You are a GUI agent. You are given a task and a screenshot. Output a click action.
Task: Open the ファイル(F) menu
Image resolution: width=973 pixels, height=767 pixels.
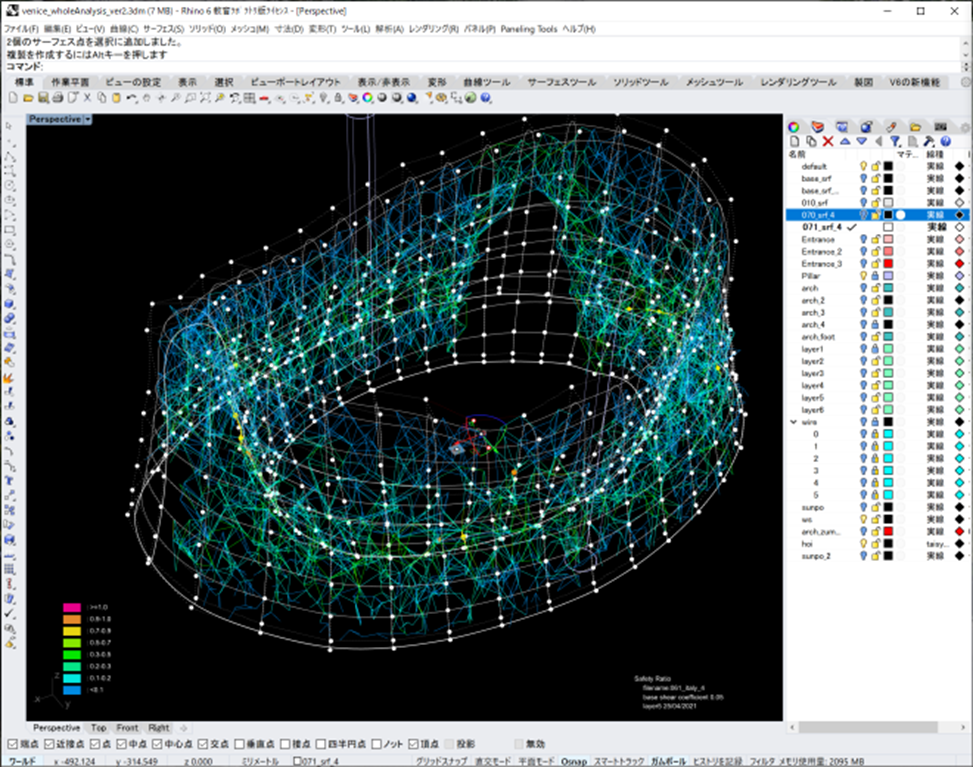(x=21, y=29)
